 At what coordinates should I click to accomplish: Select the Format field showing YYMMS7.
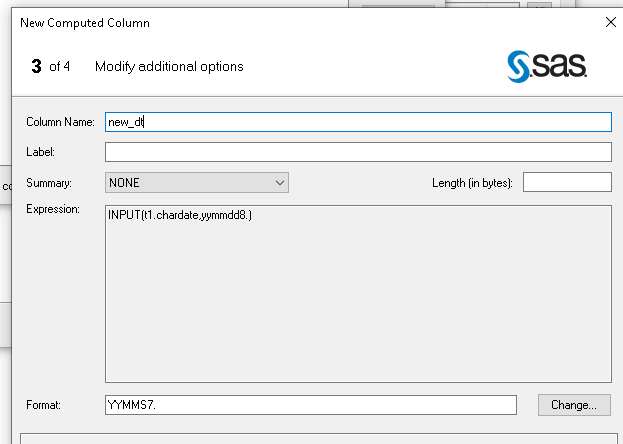310,405
